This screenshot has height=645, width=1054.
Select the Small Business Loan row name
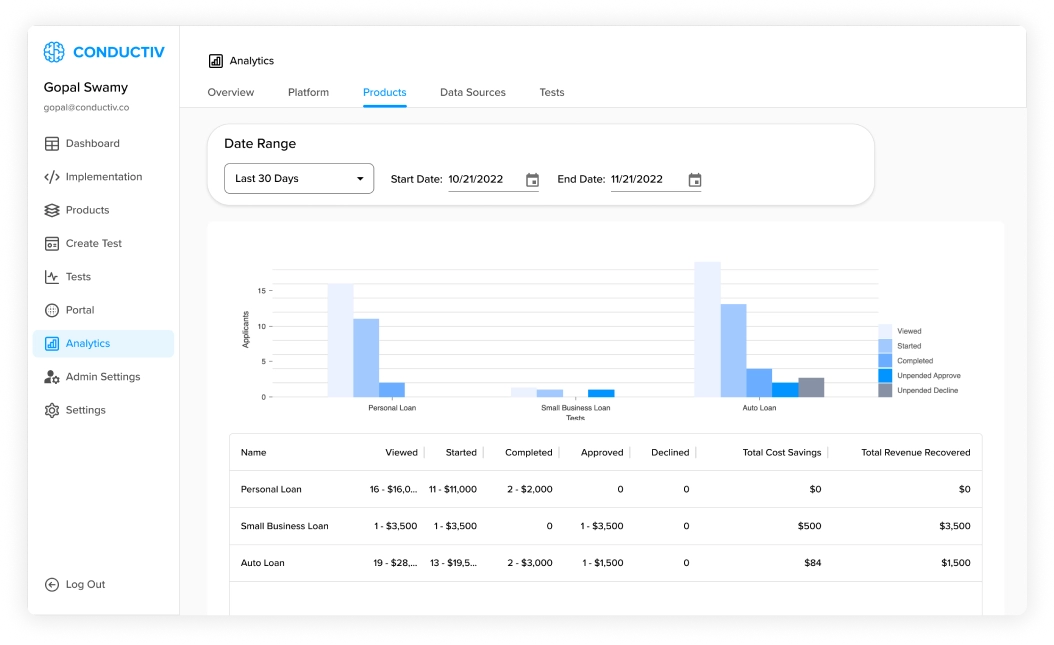pos(284,527)
